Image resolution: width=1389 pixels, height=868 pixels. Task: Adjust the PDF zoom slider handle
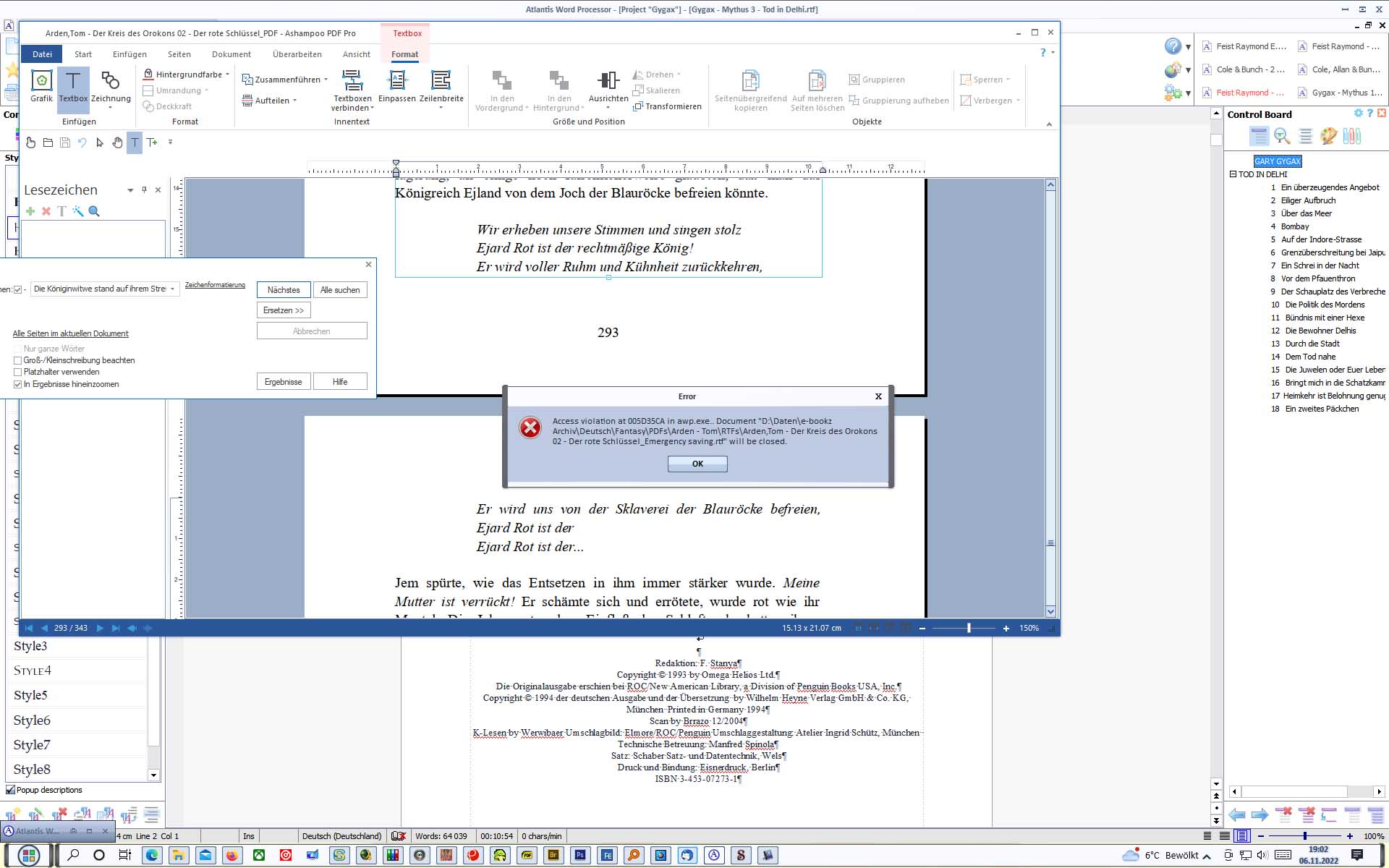pos(969,628)
